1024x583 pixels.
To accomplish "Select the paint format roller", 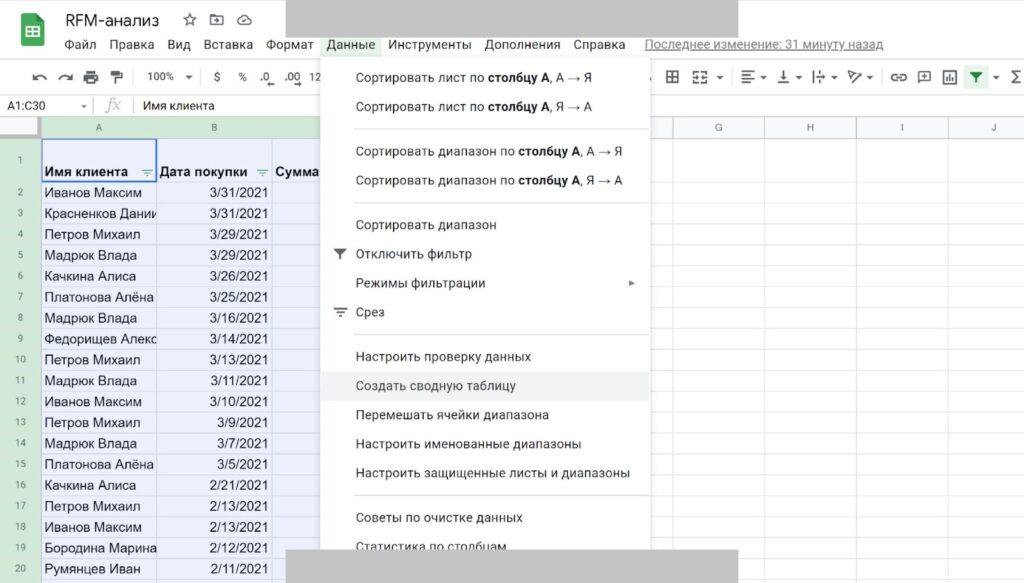I will 116,77.
